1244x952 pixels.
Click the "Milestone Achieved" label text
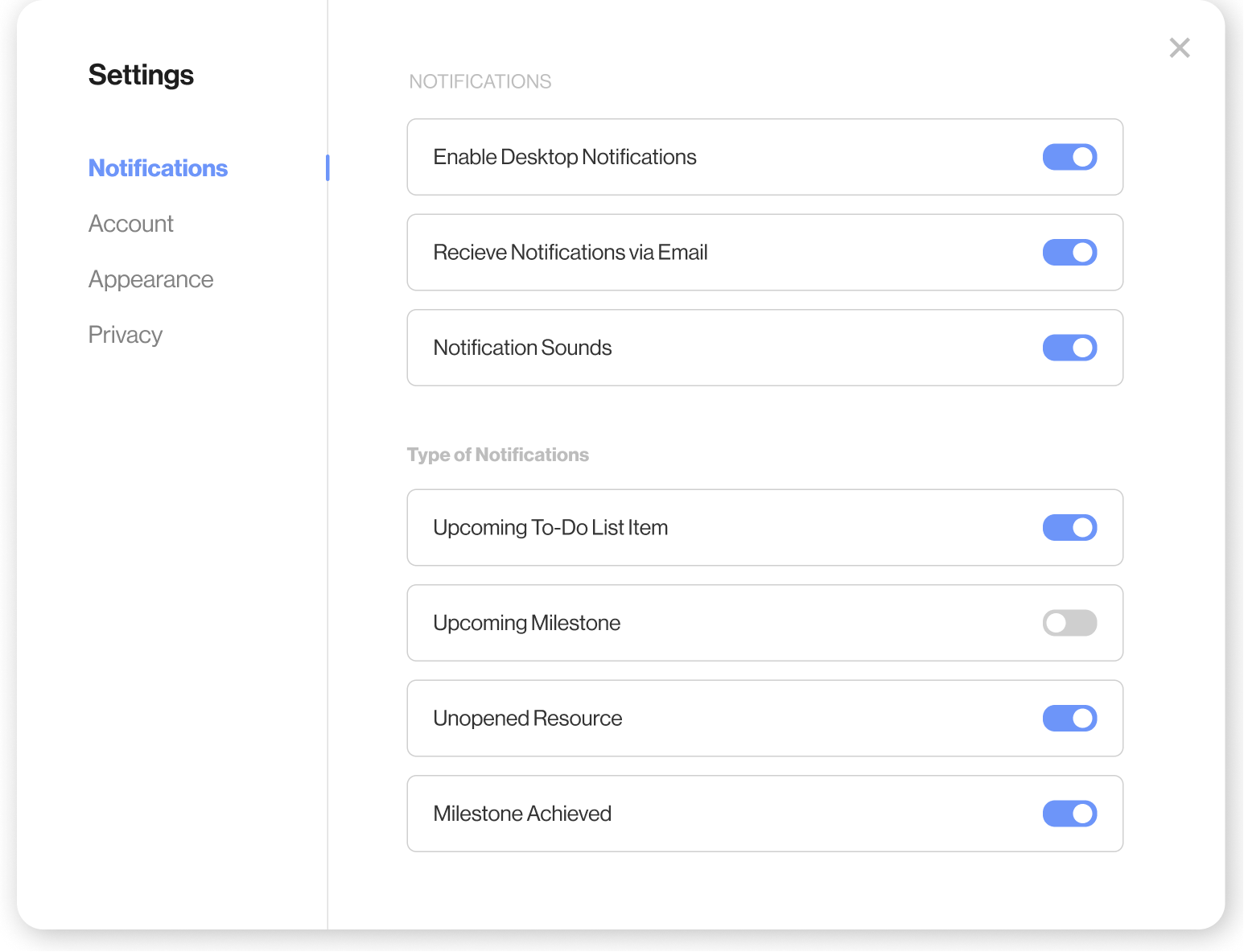click(x=522, y=814)
